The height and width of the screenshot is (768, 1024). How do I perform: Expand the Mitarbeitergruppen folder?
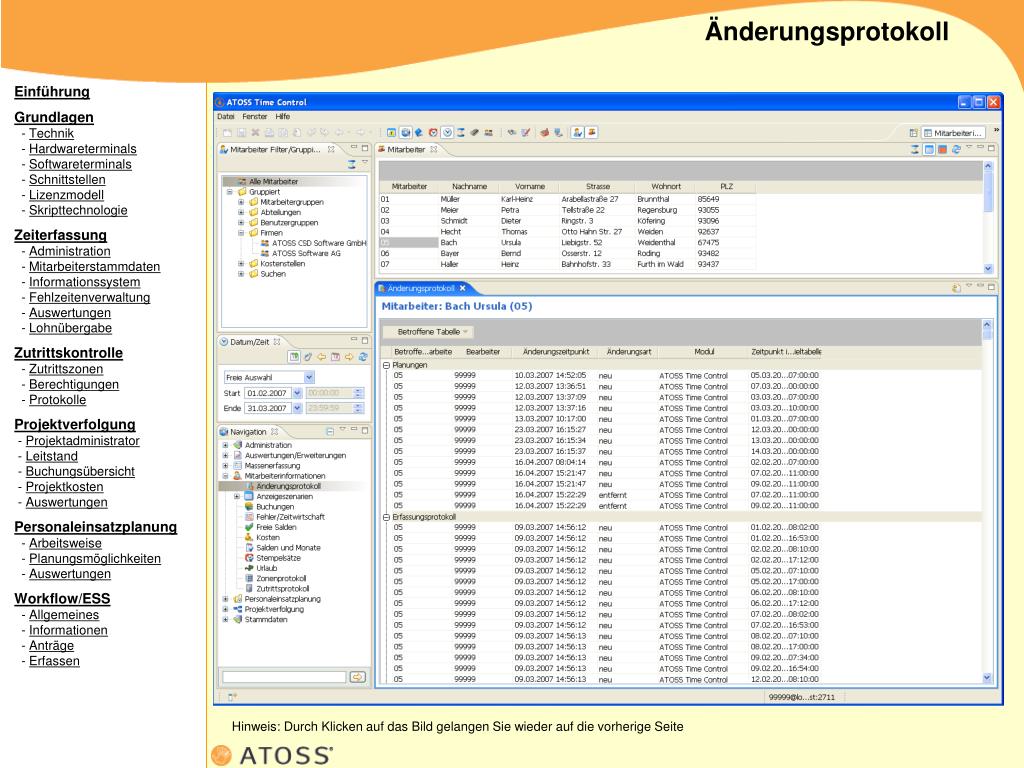pyautogui.click(x=241, y=202)
